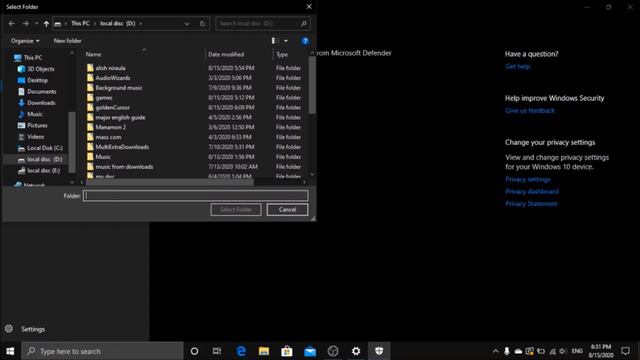This screenshot has height=360, width=640.
Task: Select the Background music folder
Action: [x=119, y=88]
